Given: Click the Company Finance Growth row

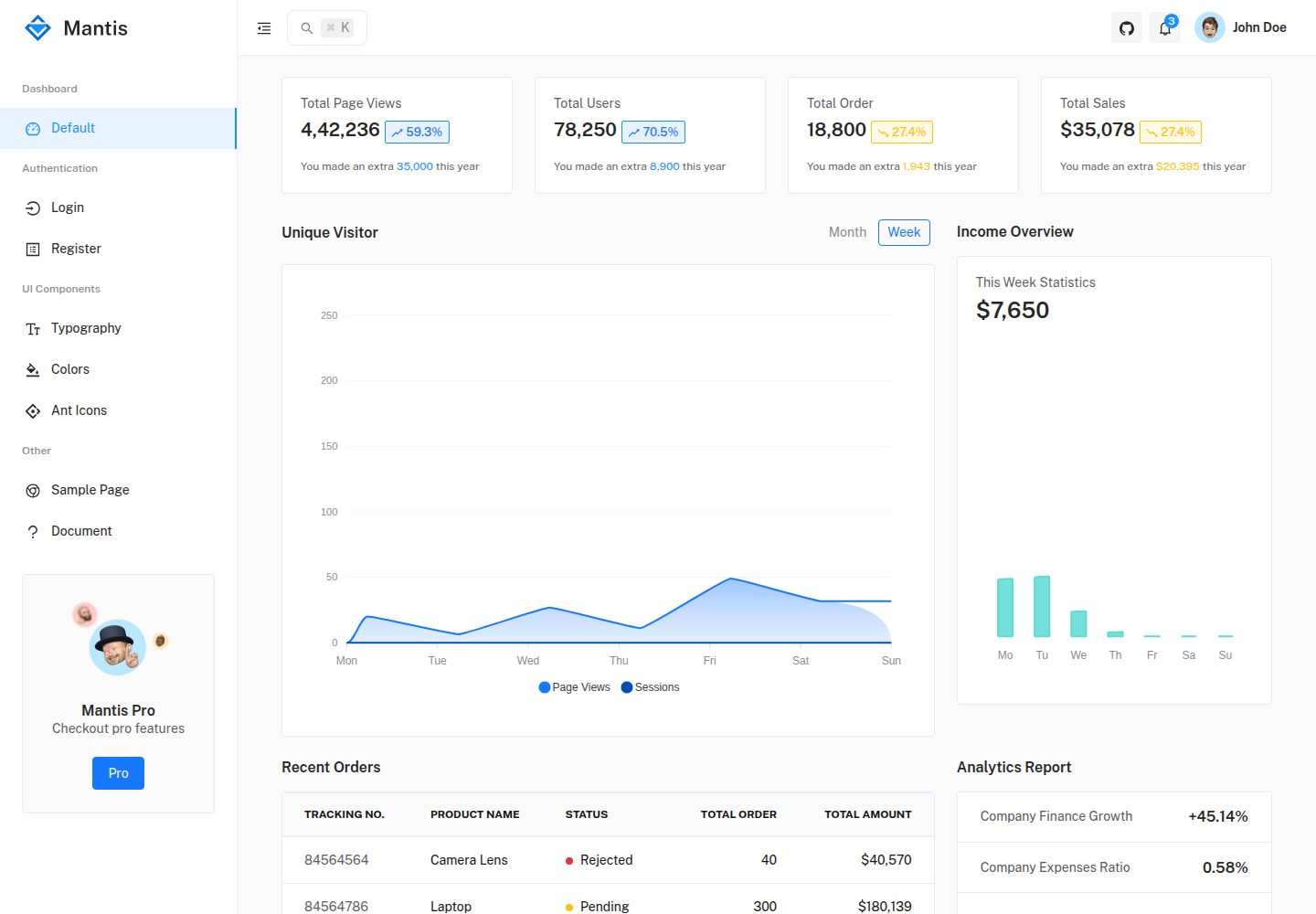Looking at the screenshot, I should coord(1114,816).
